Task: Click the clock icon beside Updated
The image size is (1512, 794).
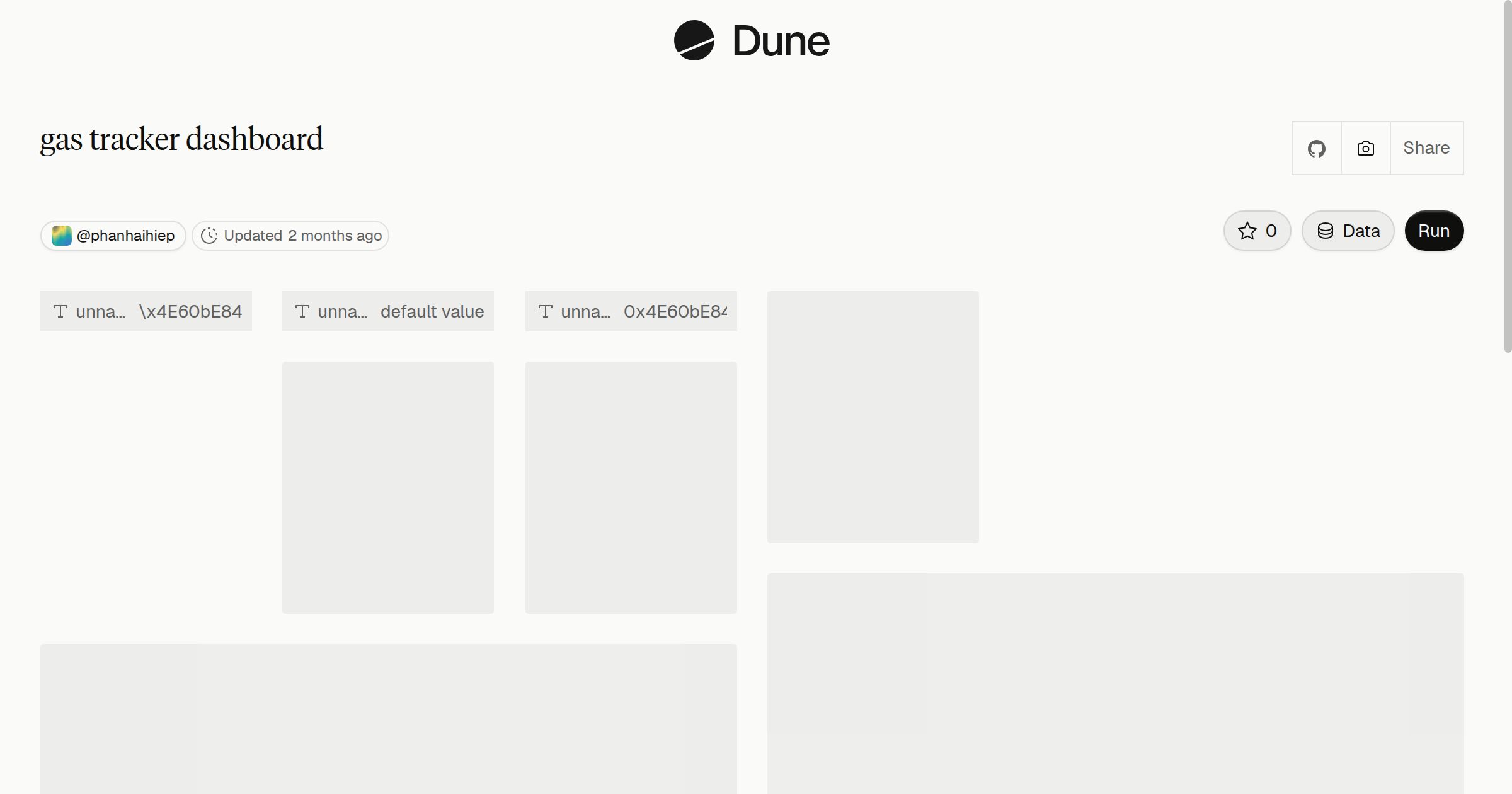Action: click(x=209, y=236)
